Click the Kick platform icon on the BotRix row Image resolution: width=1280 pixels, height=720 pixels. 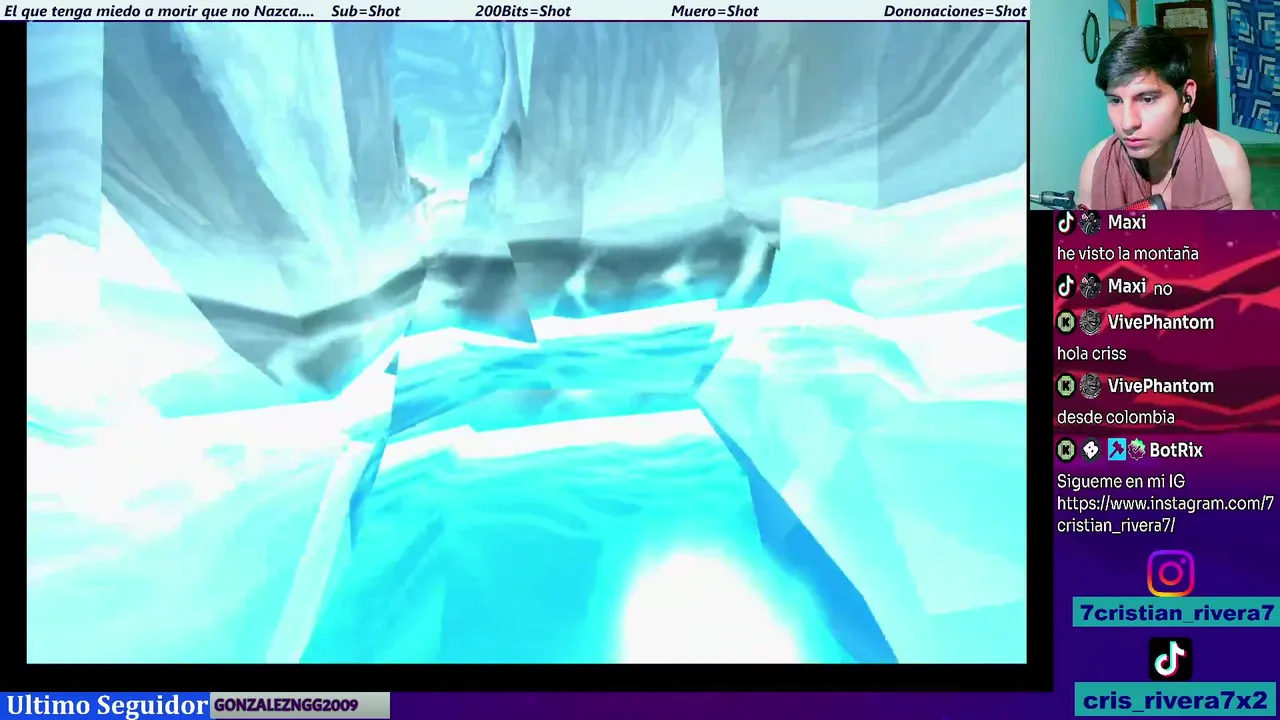(1066, 450)
